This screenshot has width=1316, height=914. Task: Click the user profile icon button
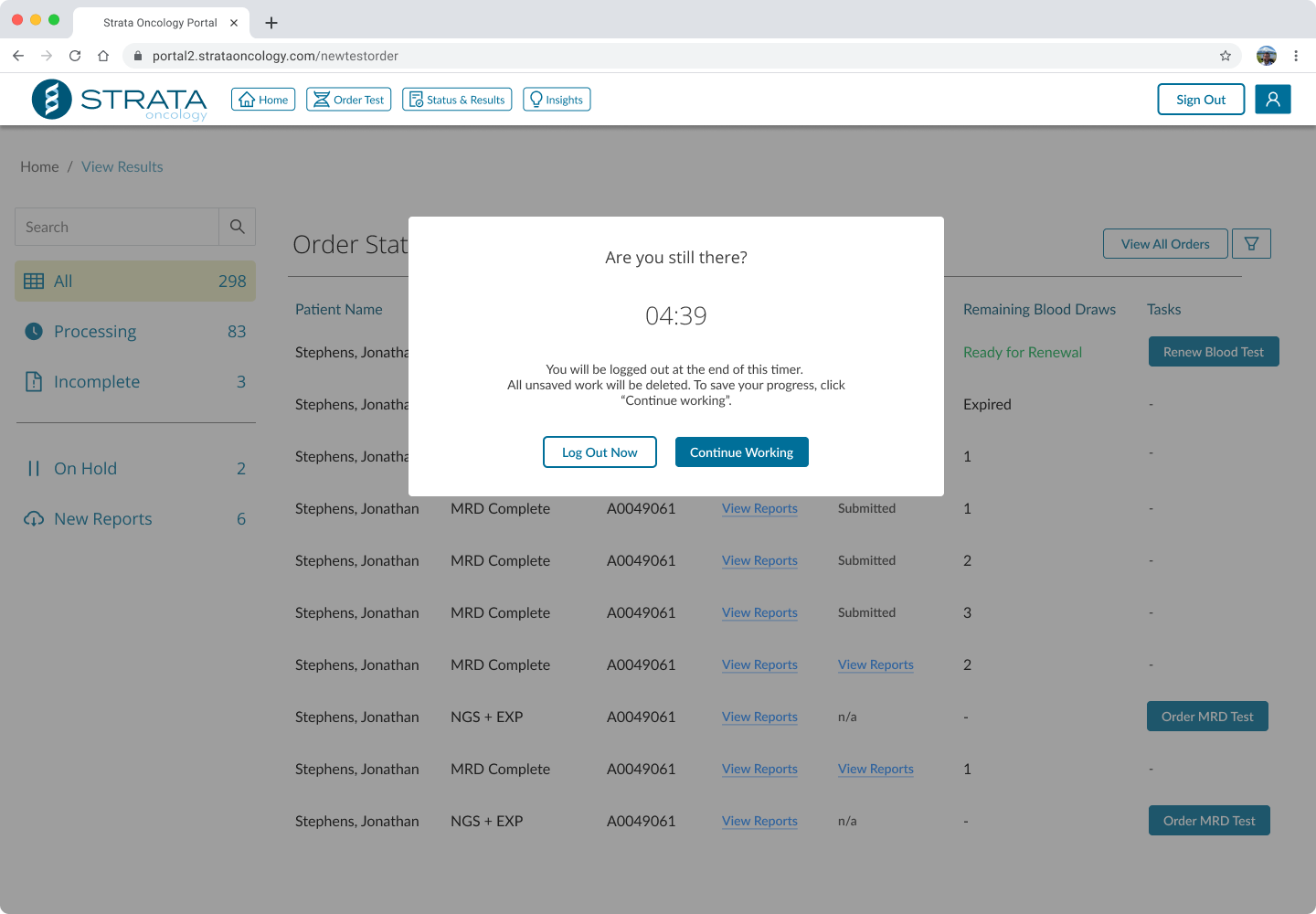pyautogui.click(x=1272, y=100)
